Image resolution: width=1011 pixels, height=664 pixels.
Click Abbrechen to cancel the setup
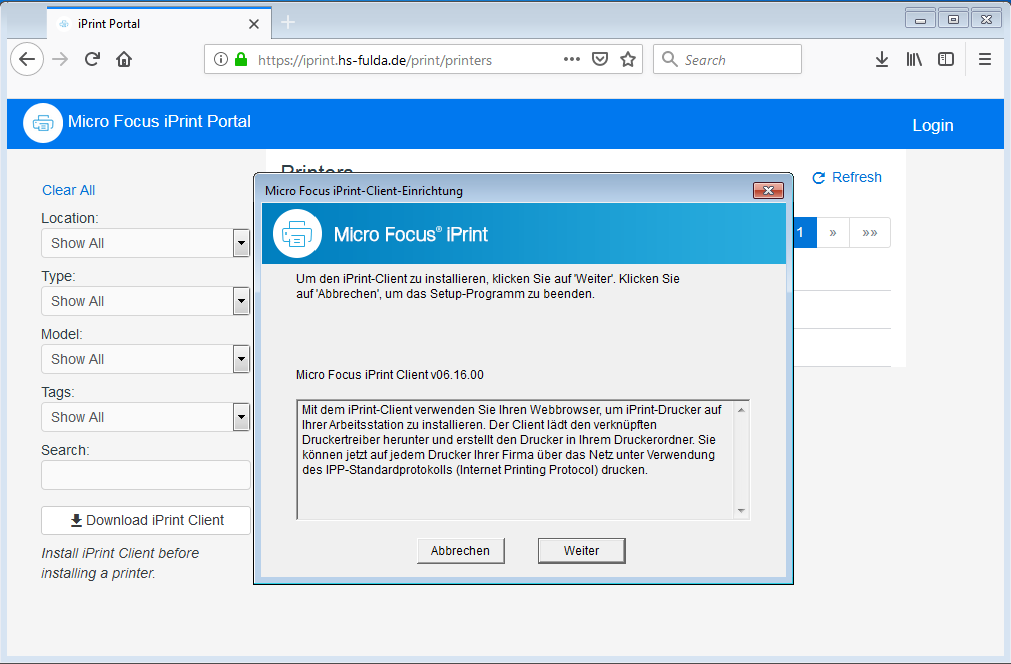tap(460, 551)
